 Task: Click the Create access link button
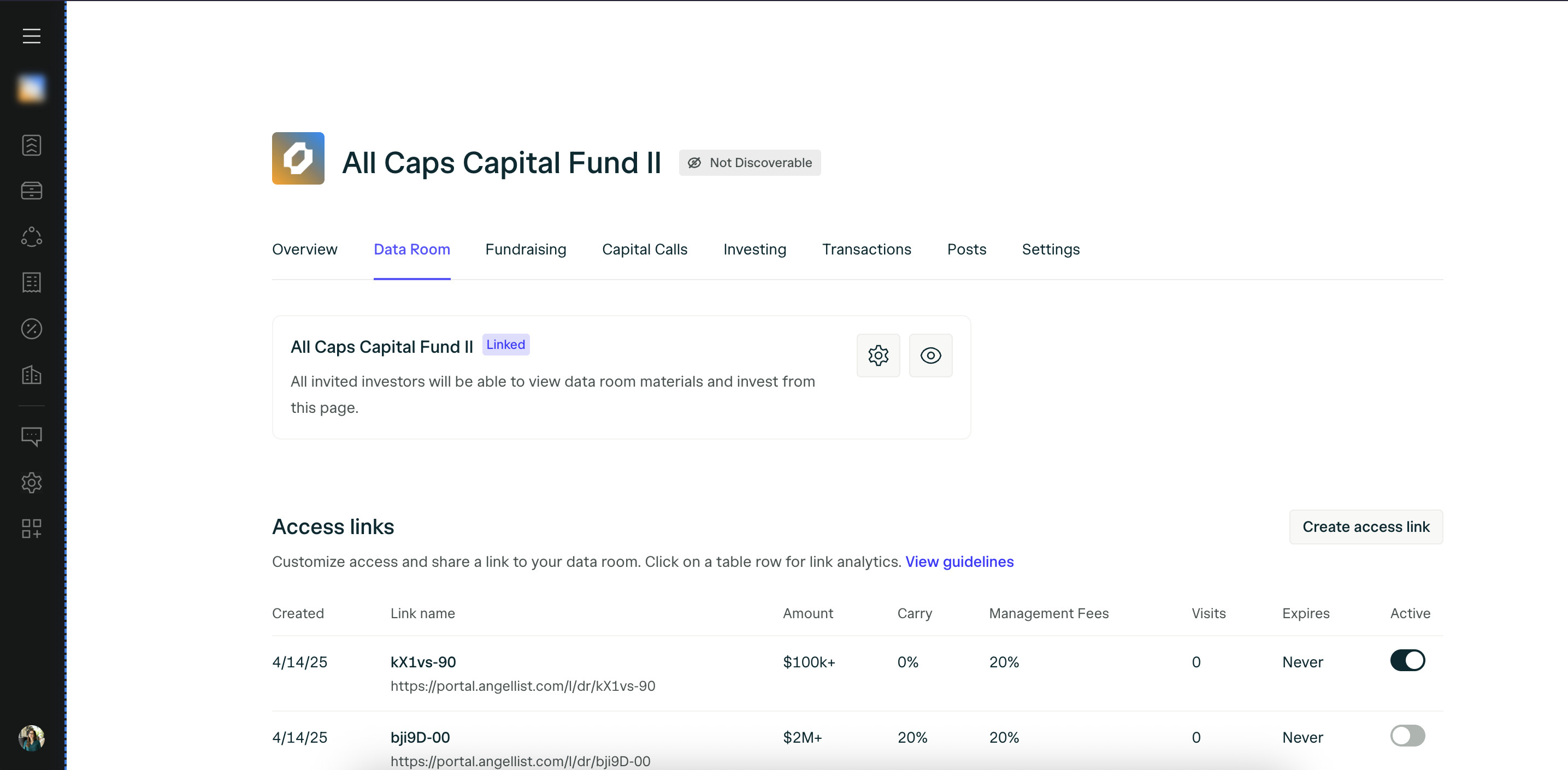pos(1365,527)
